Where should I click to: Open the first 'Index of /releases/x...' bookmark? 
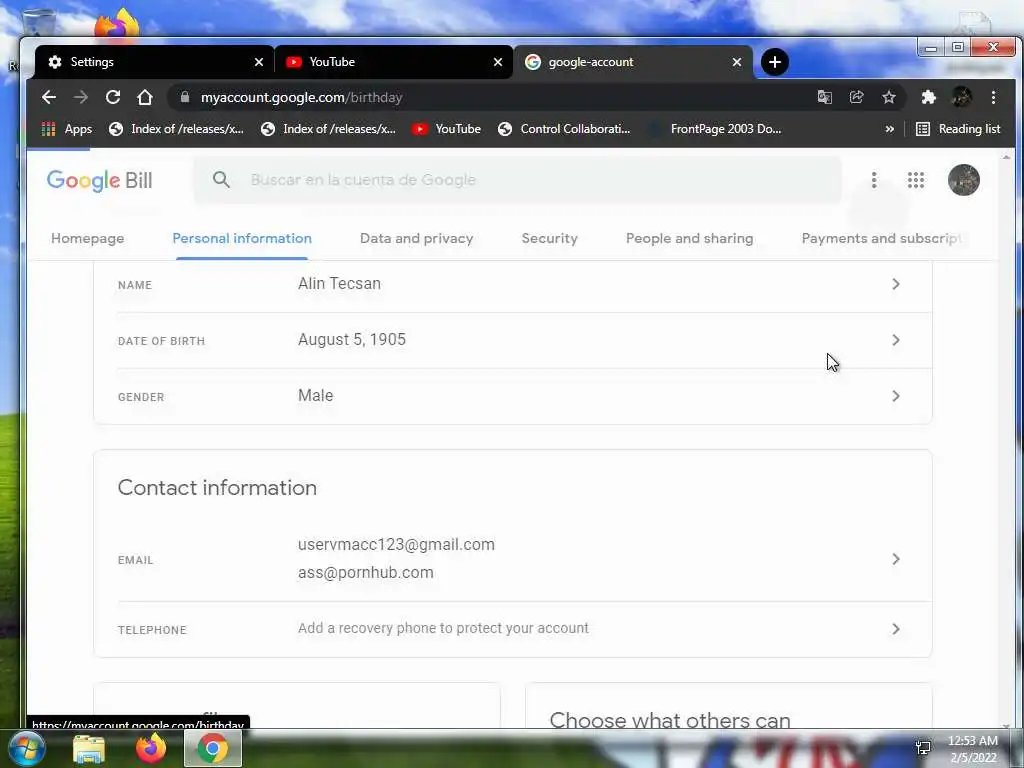(176, 129)
